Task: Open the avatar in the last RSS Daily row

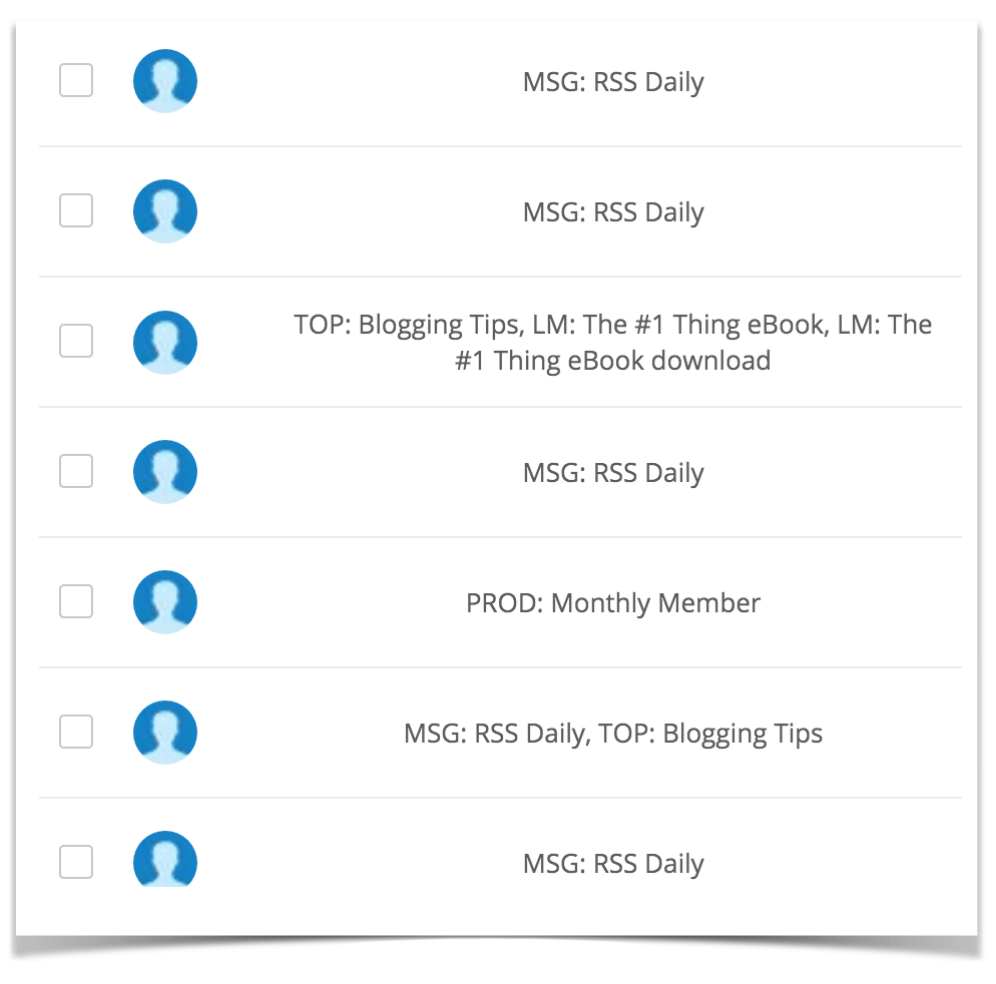Action: coord(165,861)
